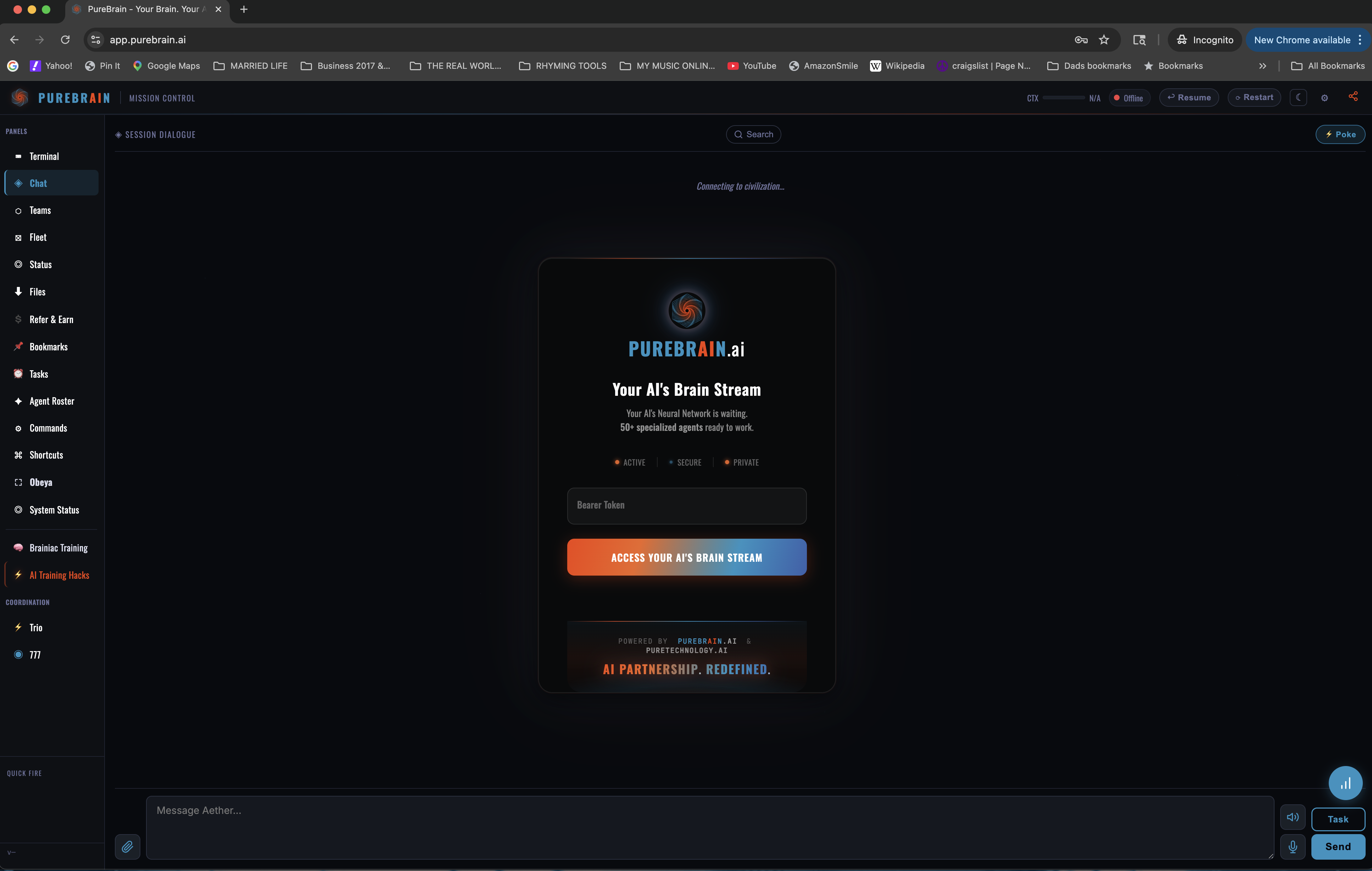This screenshot has width=1372, height=871.
Task: Open the YouTube bookmark
Action: [x=752, y=66]
